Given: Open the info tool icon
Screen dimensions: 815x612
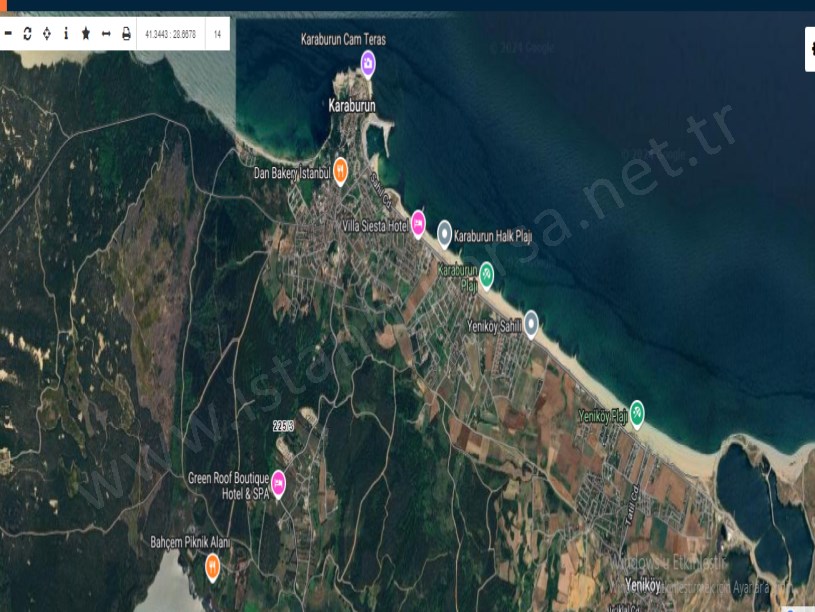Looking at the screenshot, I should (66, 34).
